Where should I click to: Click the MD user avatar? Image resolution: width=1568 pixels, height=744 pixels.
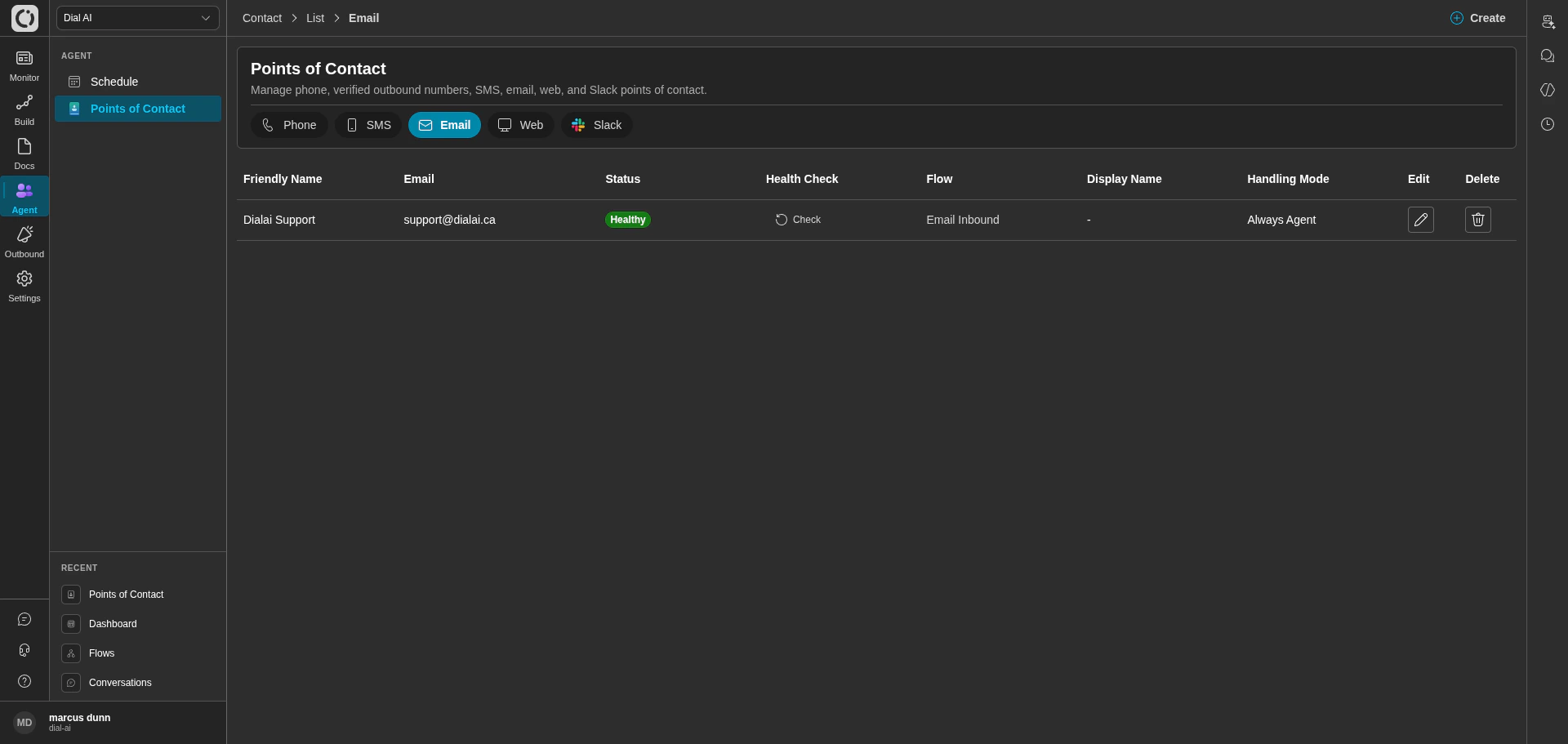tap(24, 723)
